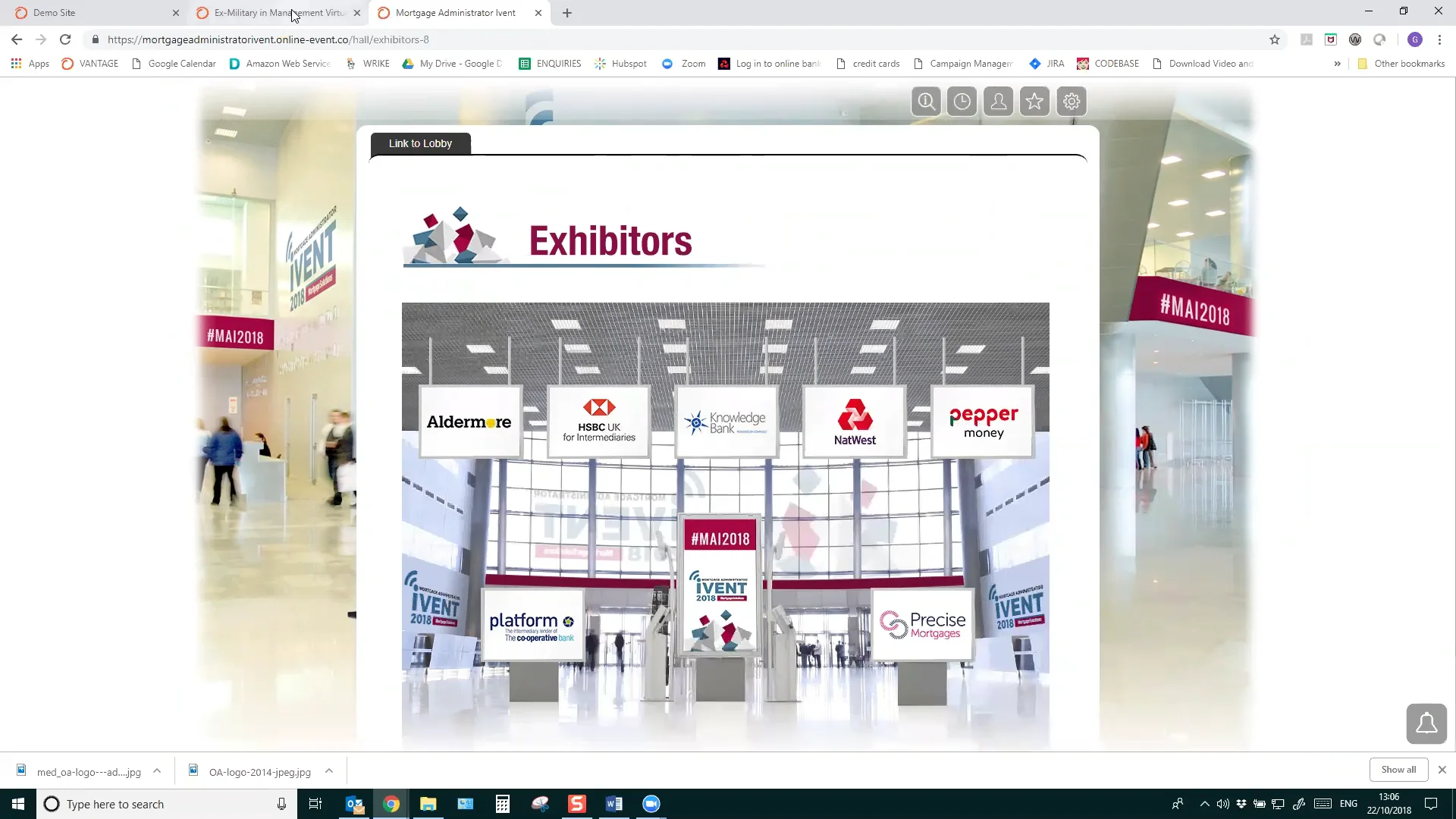1456x819 pixels.
Task: Bookmark this page with the address bar star
Action: tap(1275, 39)
